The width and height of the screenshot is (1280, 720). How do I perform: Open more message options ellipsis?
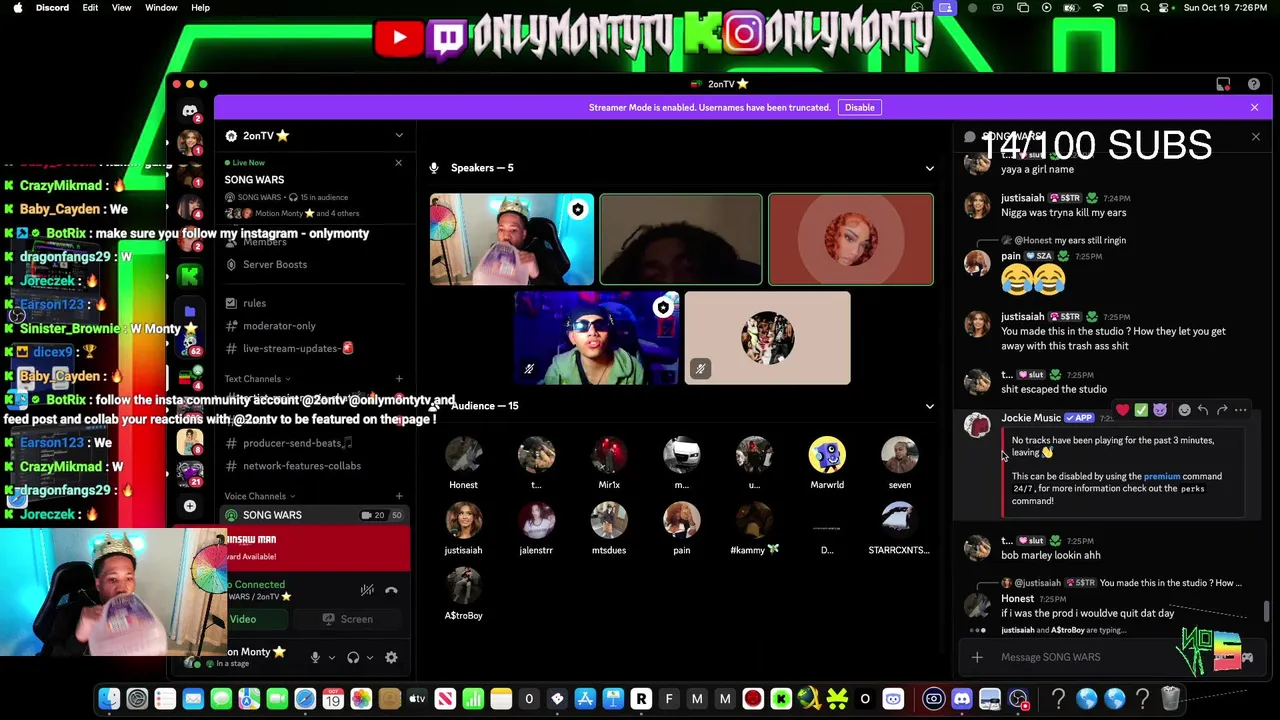click(x=1241, y=410)
